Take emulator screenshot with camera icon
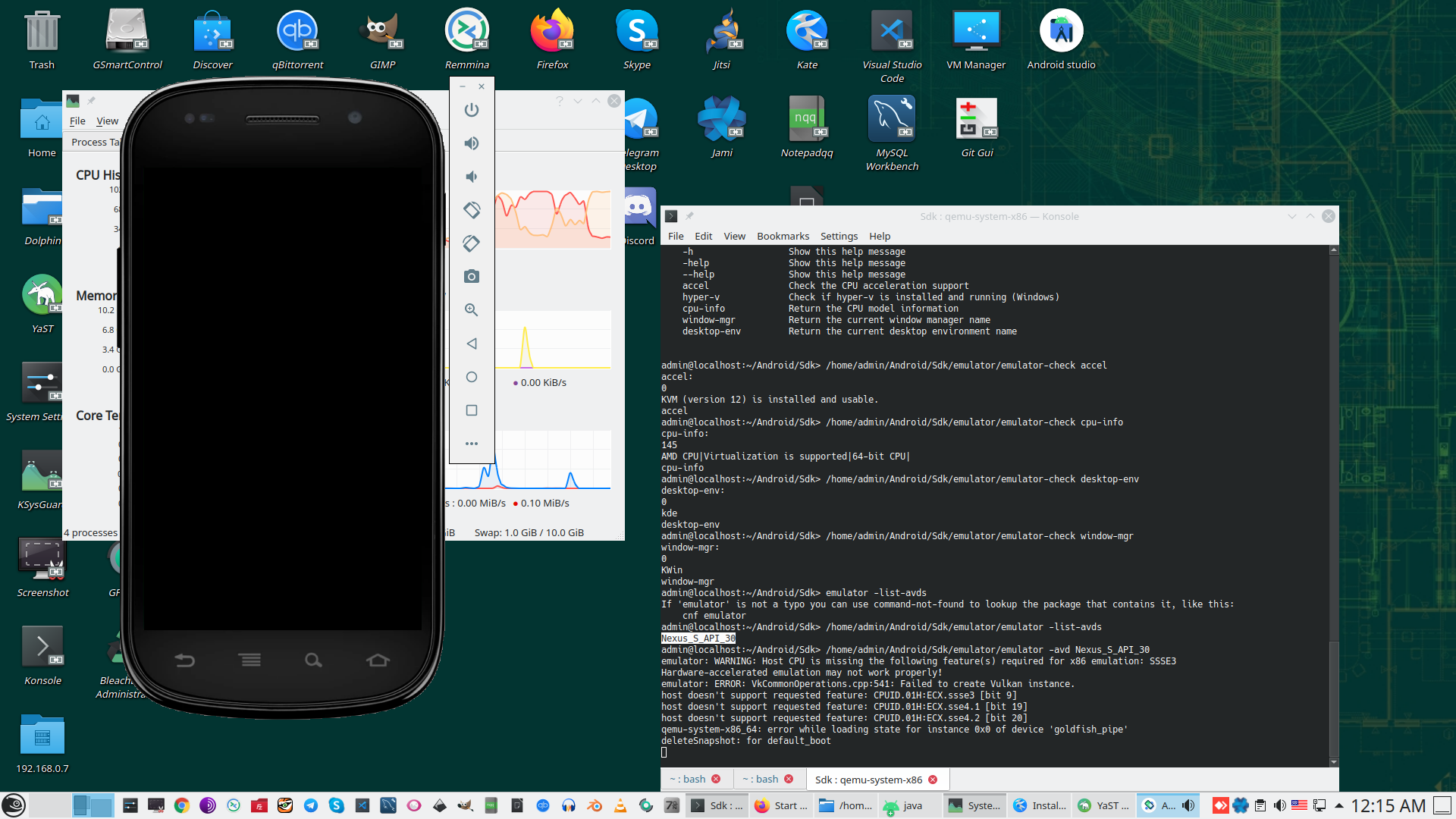Image resolution: width=1456 pixels, height=819 pixels. [472, 277]
